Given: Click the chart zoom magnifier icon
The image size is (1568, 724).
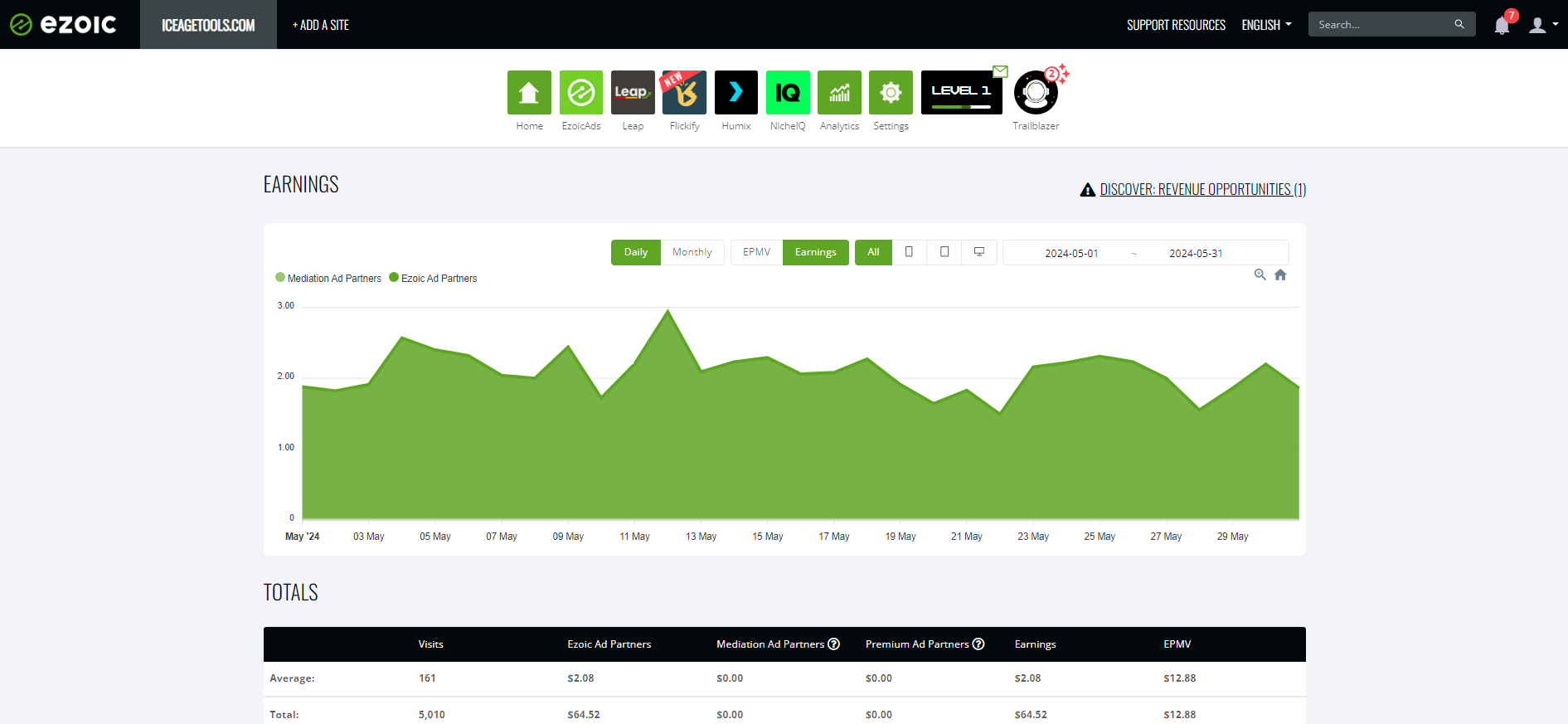Looking at the screenshot, I should pos(1260,275).
